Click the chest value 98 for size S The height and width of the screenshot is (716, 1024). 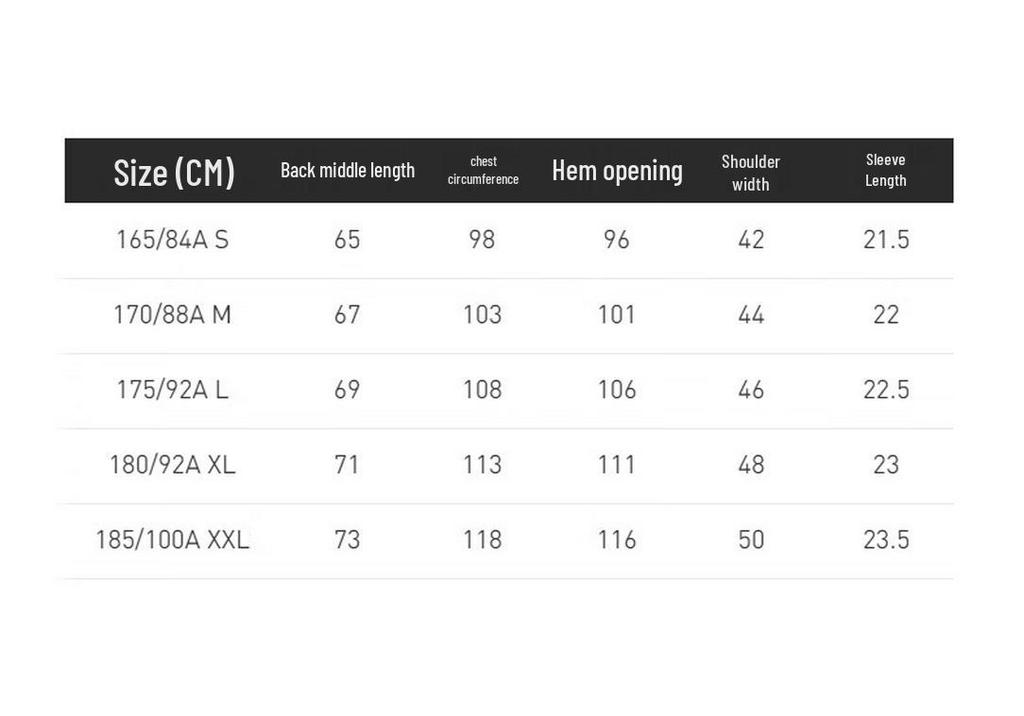pyautogui.click(x=482, y=240)
